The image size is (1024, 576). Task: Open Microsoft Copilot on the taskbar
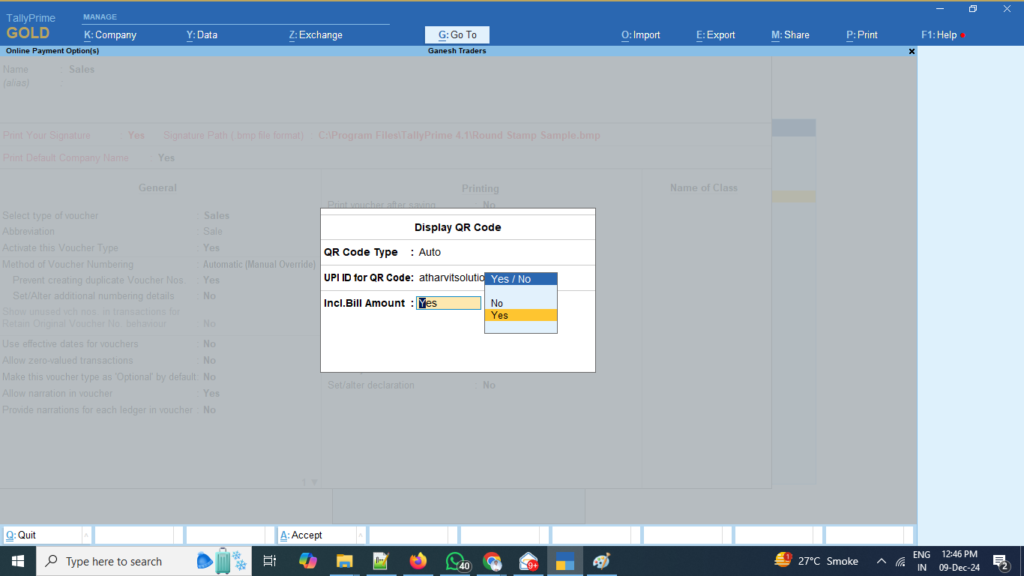tap(308, 560)
